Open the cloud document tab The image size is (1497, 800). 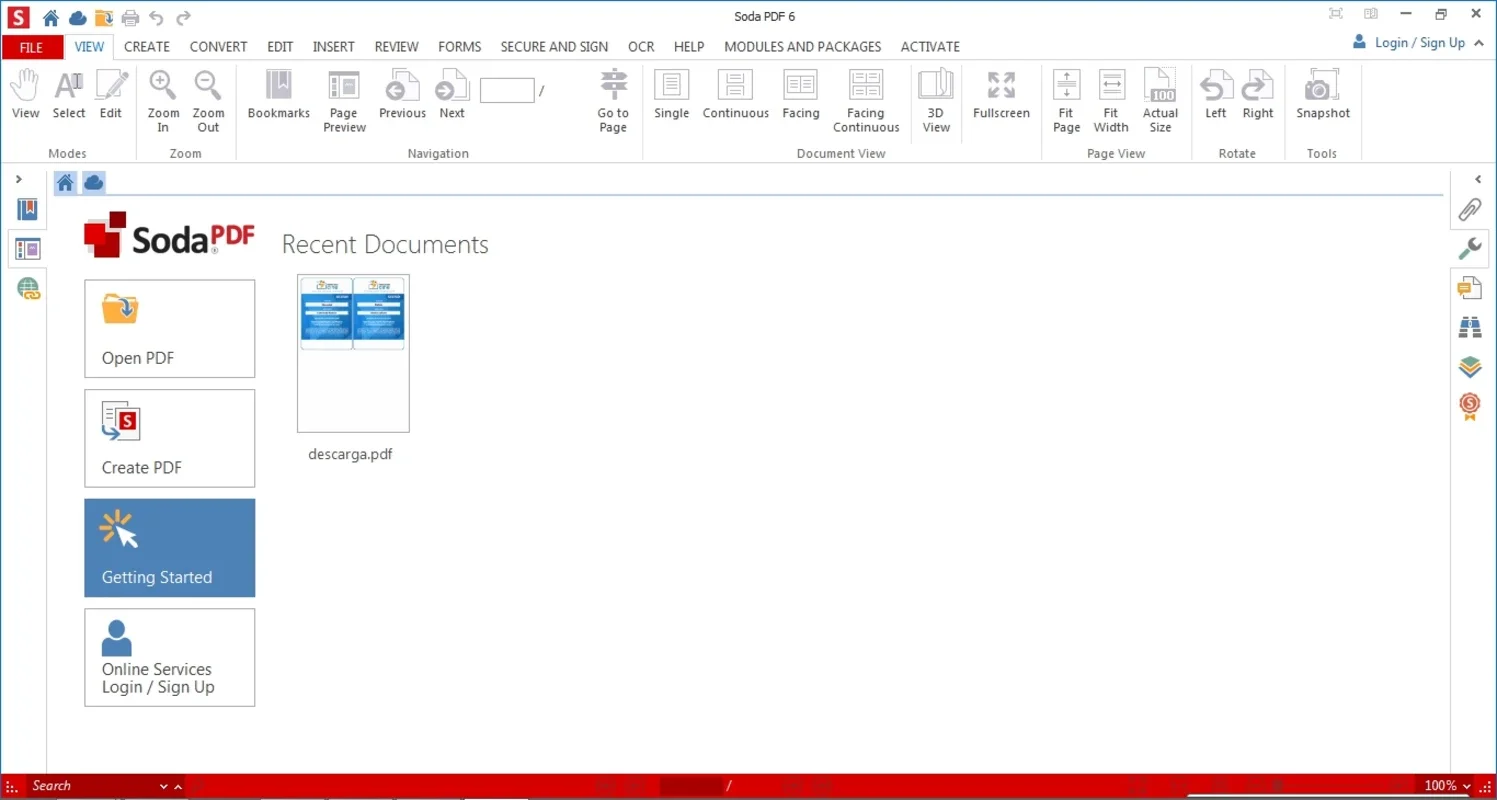93,182
